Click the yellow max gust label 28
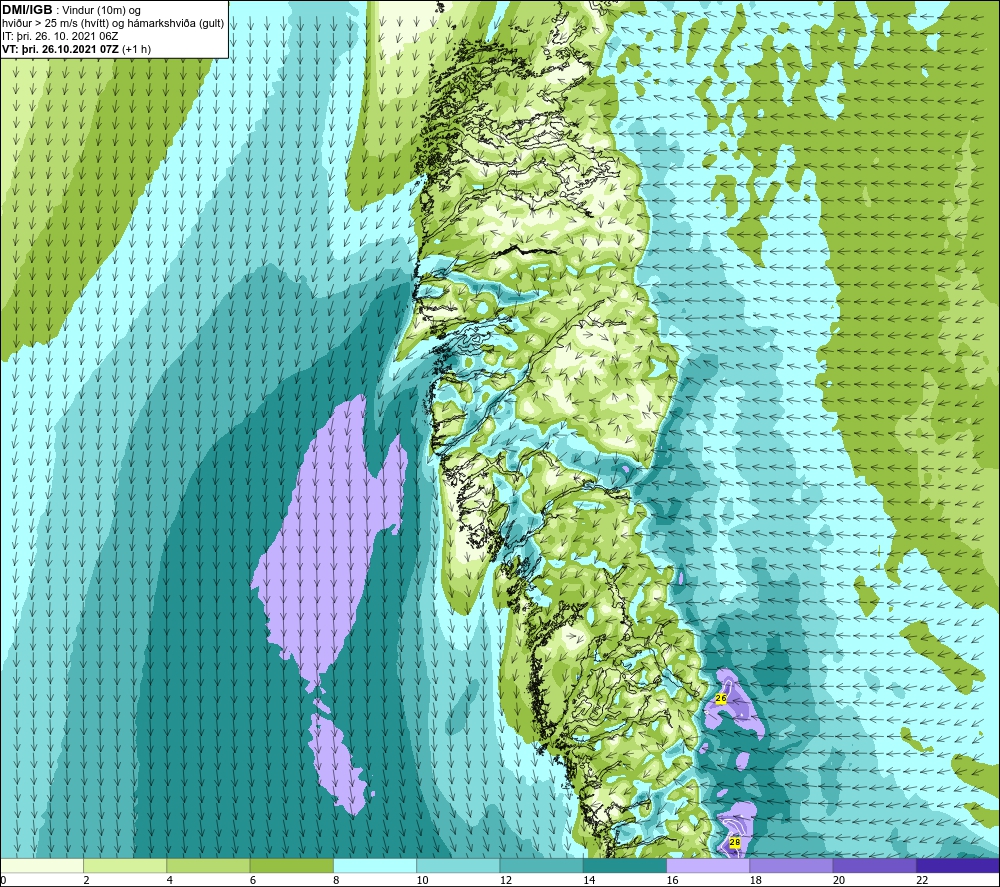Screen dimensions: 1000x887 click(735, 842)
